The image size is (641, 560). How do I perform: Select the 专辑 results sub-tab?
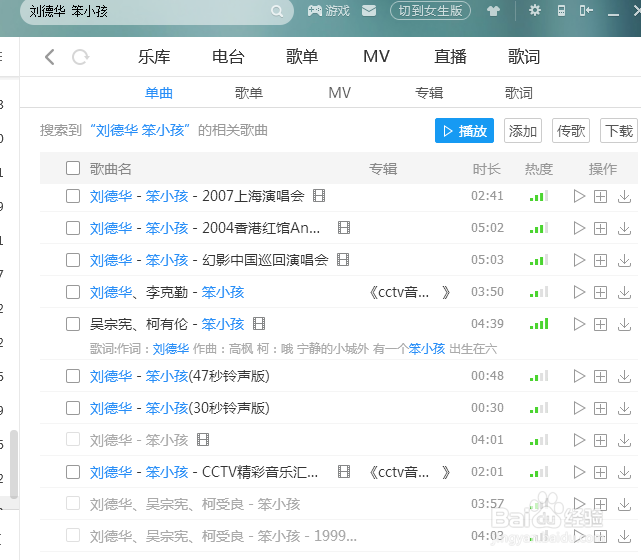coord(429,93)
